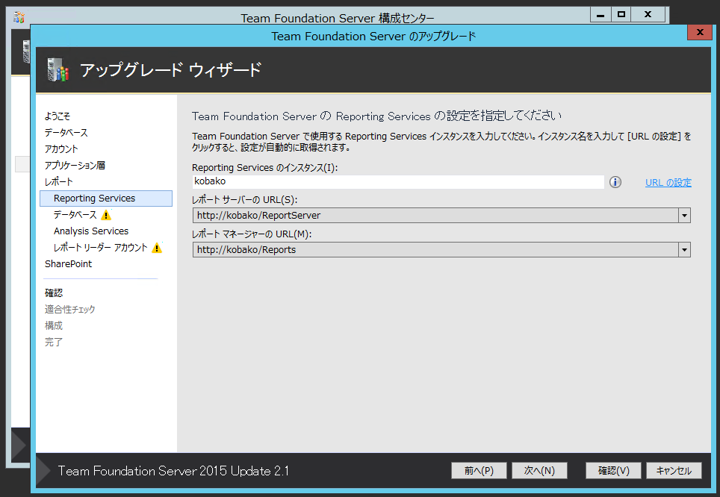The width and height of the screenshot is (720, 497).
Task: Click the 完了 step label
Action: [54, 342]
